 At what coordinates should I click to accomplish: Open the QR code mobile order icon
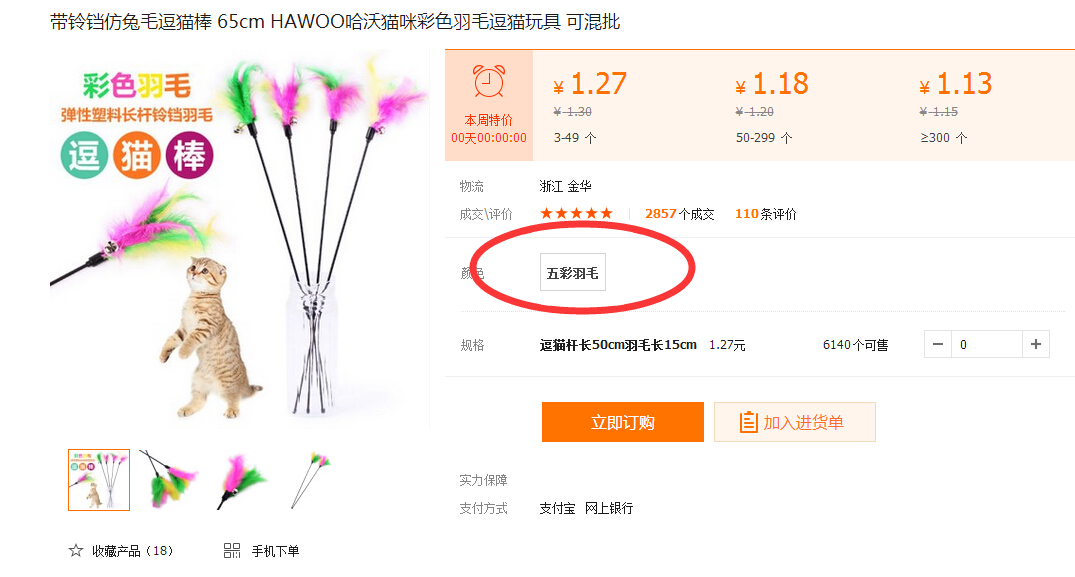point(232,550)
